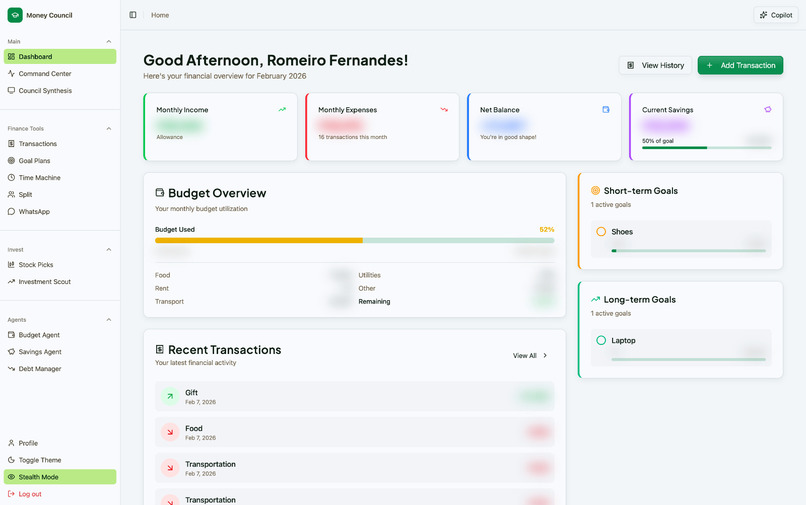Click View All recent transactions
Image resolution: width=806 pixels, height=505 pixels.
click(x=530, y=355)
